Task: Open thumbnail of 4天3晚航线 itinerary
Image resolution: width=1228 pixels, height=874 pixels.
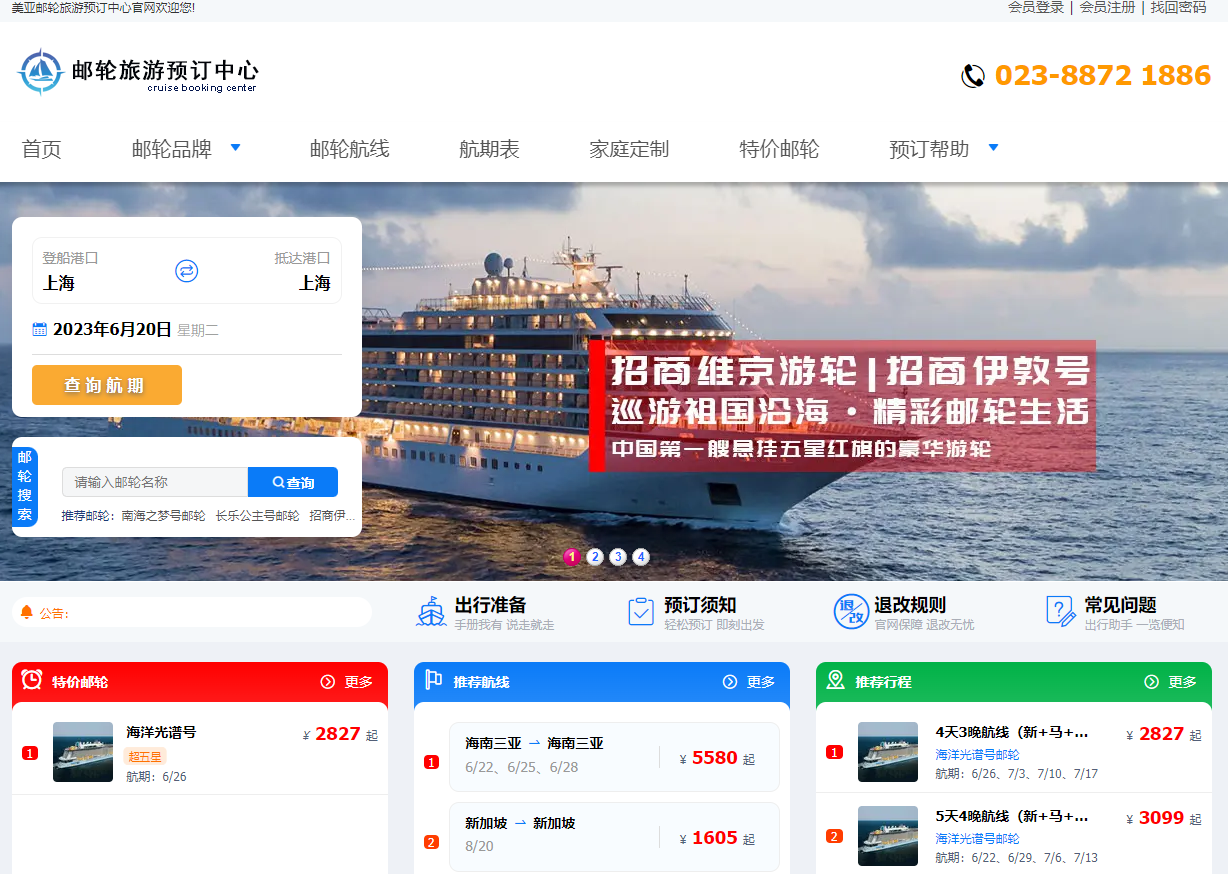Action: (888, 752)
